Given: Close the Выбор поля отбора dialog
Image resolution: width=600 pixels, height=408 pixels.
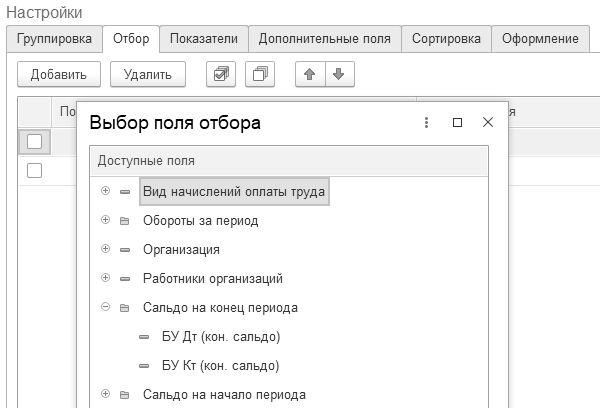Looking at the screenshot, I should (488, 123).
